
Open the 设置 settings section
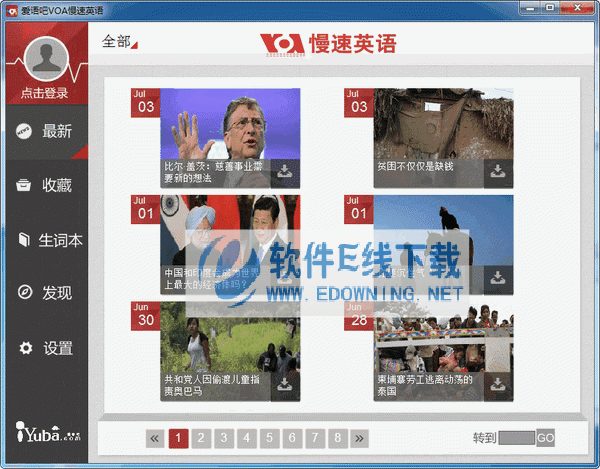pyautogui.click(x=44, y=348)
